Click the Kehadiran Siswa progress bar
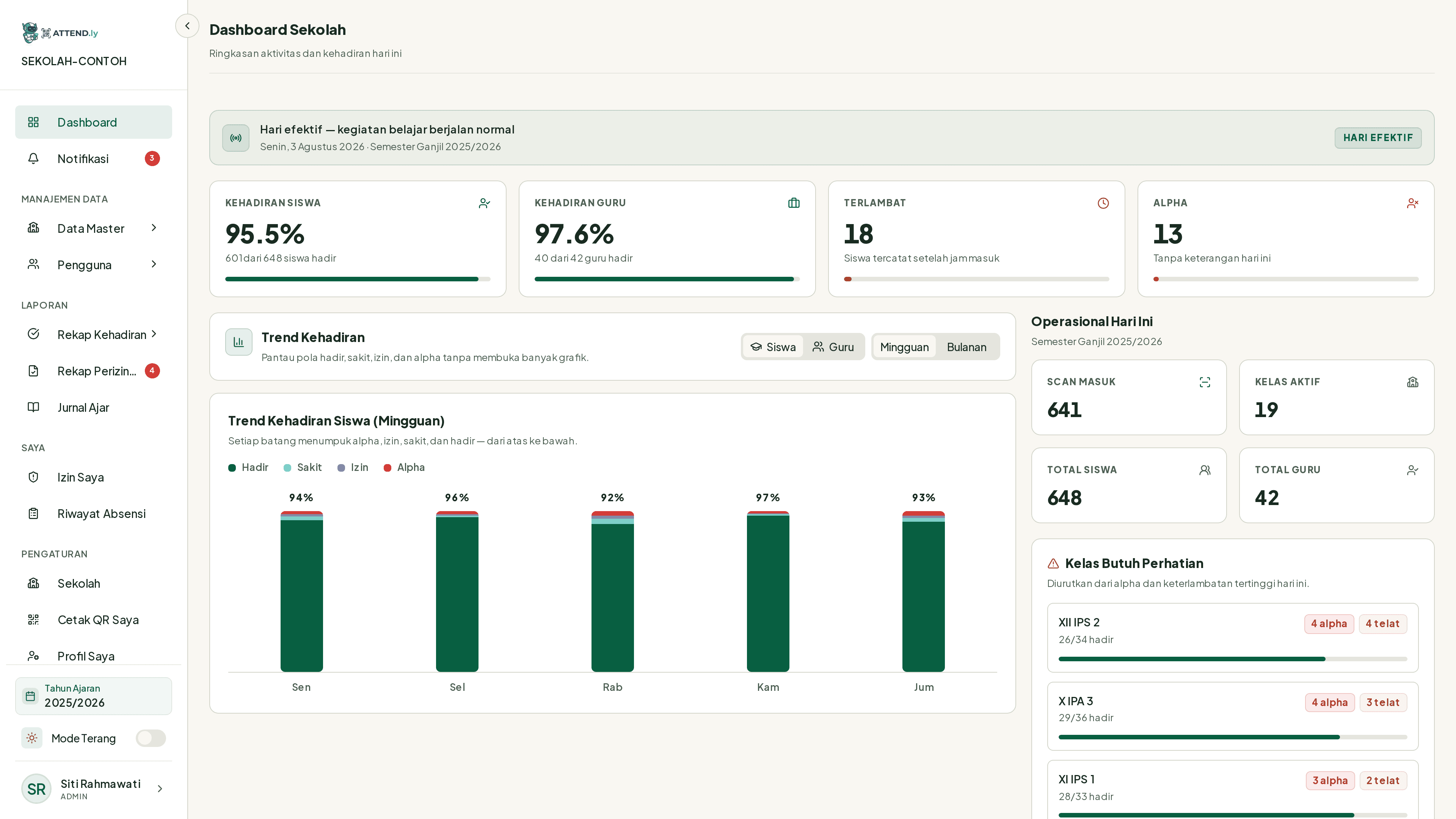 358,279
